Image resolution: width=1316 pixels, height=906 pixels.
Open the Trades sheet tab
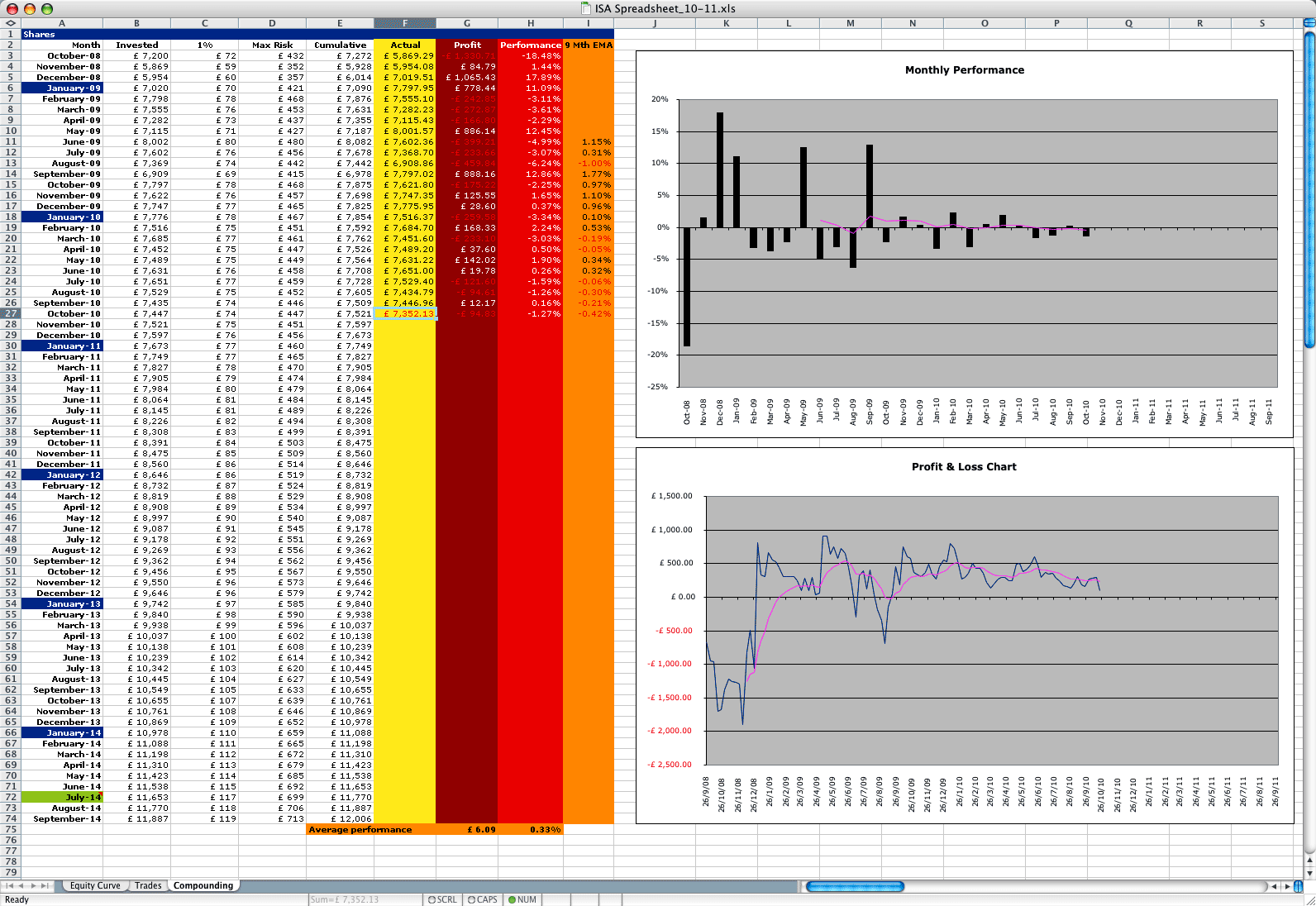(148, 885)
